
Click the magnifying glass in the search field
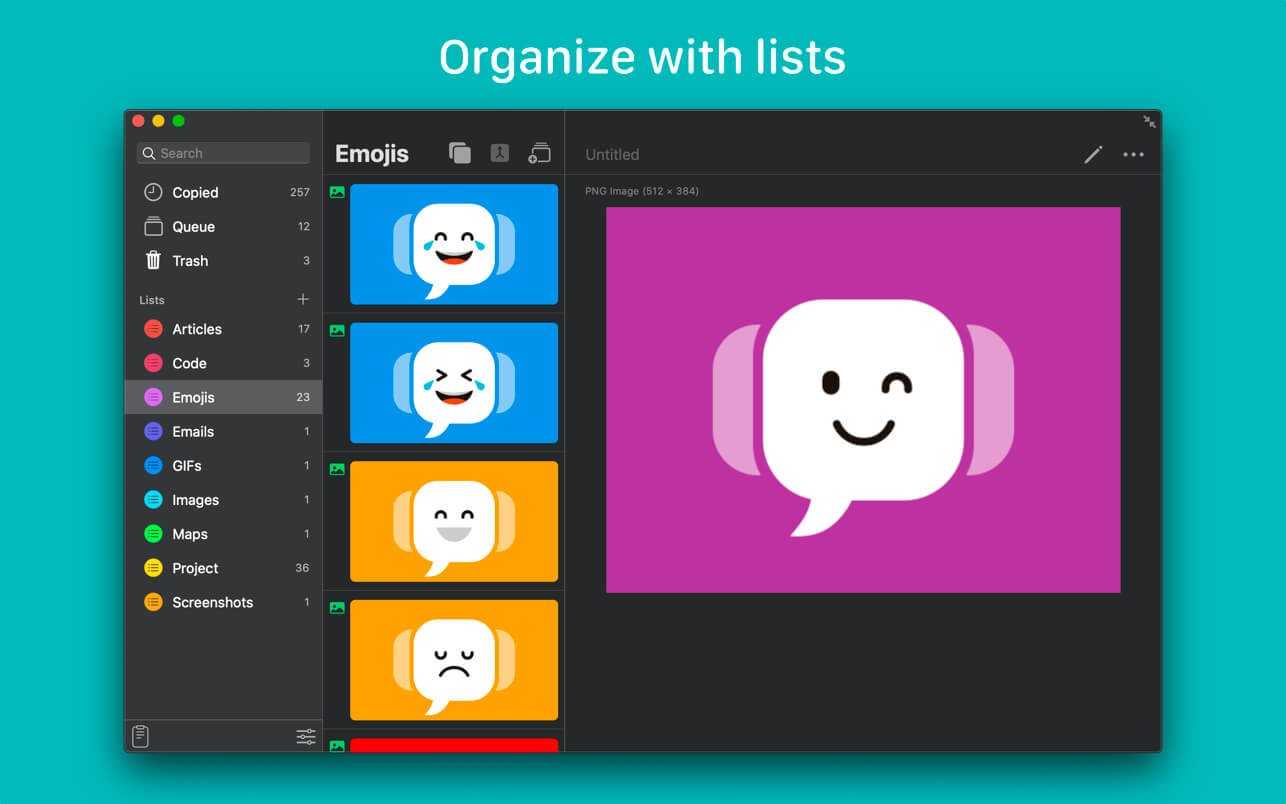pyautogui.click(x=149, y=152)
